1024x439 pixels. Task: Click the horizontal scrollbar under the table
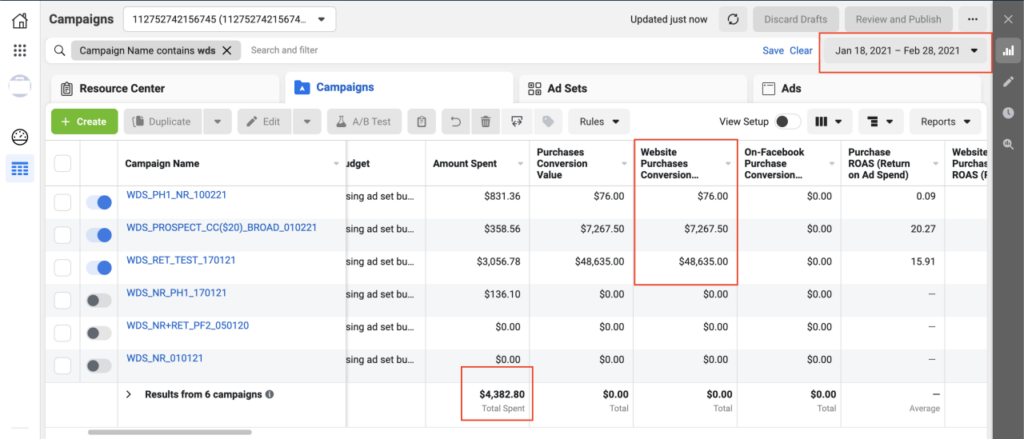coord(170,432)
